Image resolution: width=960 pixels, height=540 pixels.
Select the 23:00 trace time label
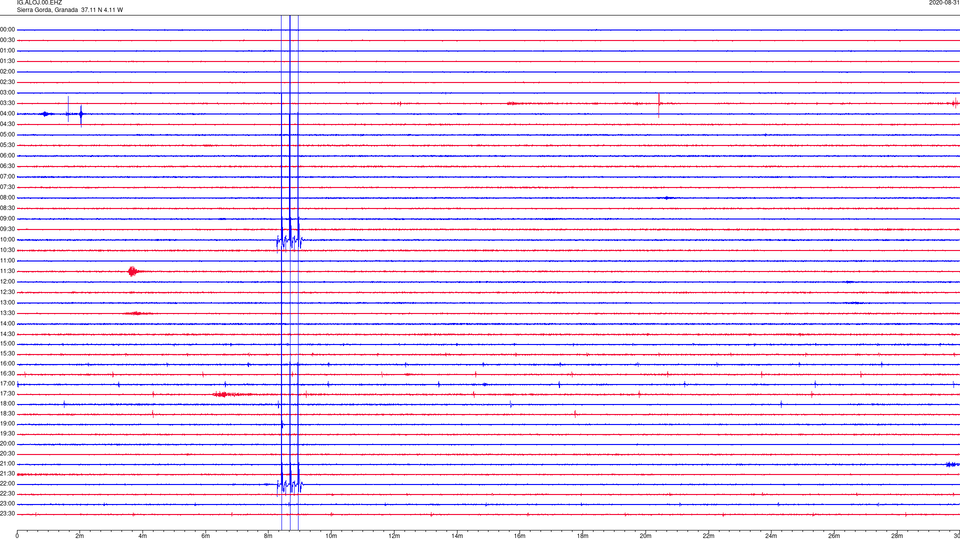(x=7, y=503)
